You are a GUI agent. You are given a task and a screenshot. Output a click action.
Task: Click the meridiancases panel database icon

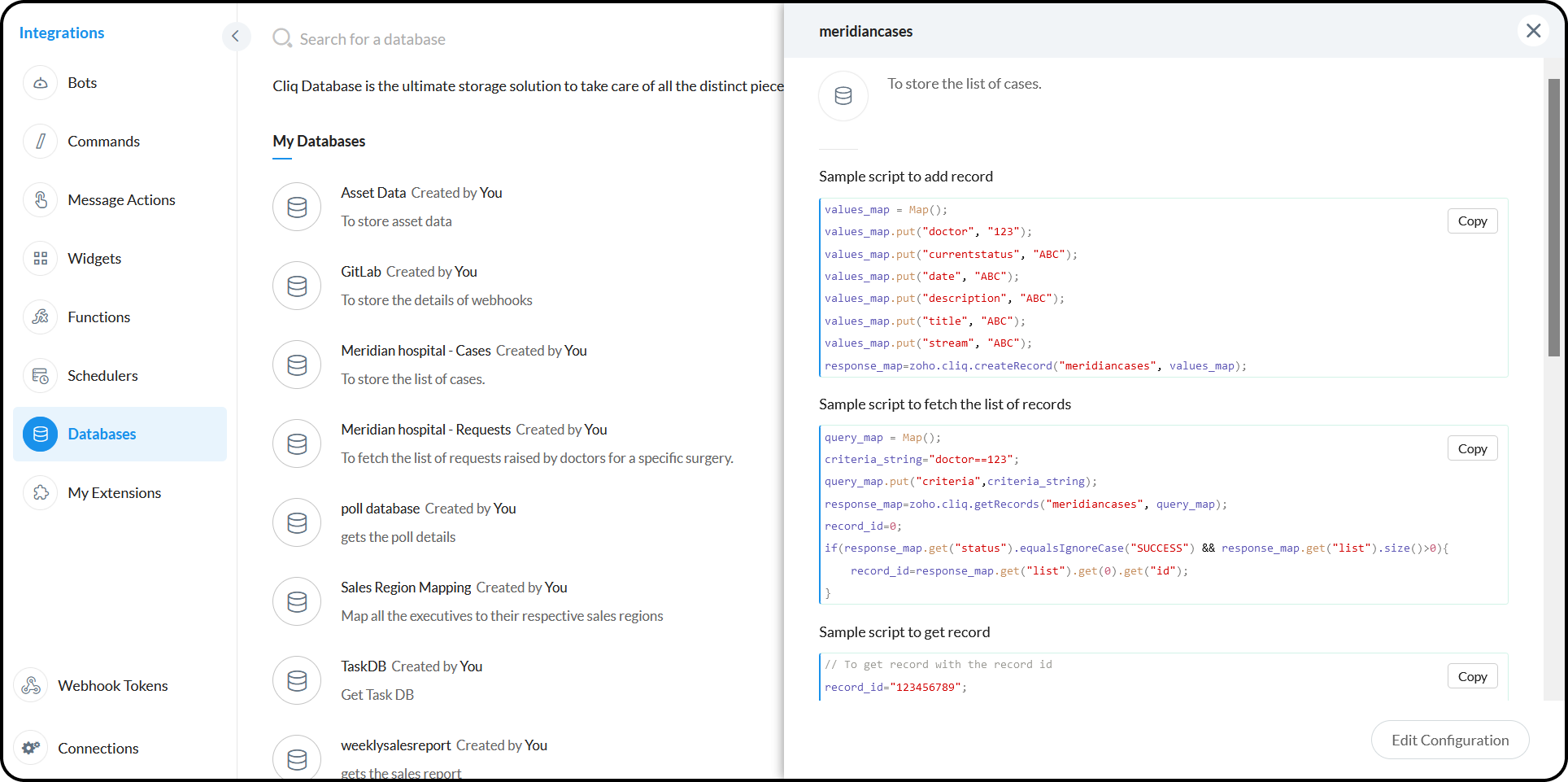tap(843, 96)
